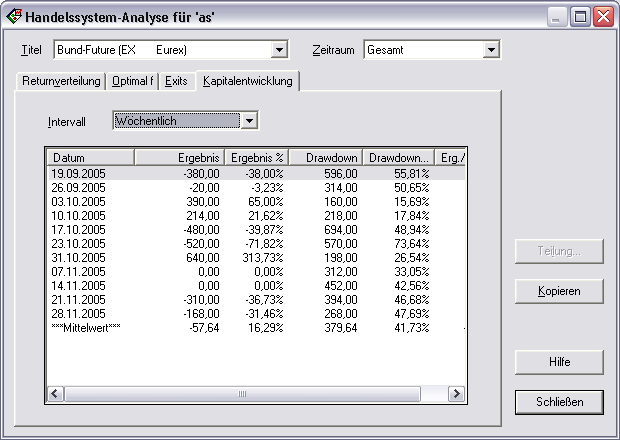
Task: Switch to the Optimal f tab
Action: (x=132, y=81)
